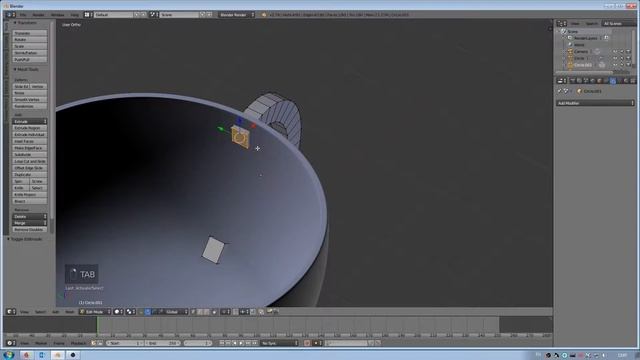
Task: Click jump to end frame button
Action: tap(255, 343)
